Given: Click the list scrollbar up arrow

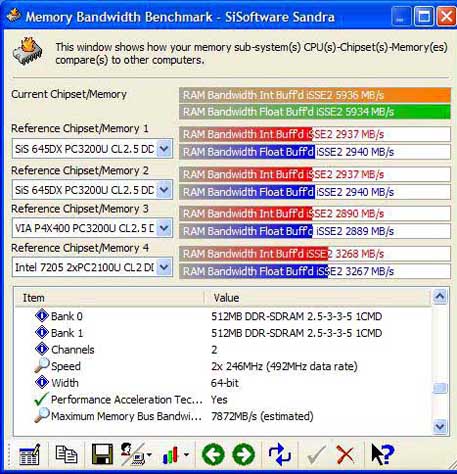Looking at the screenshot, I should (x=439, y=297).
